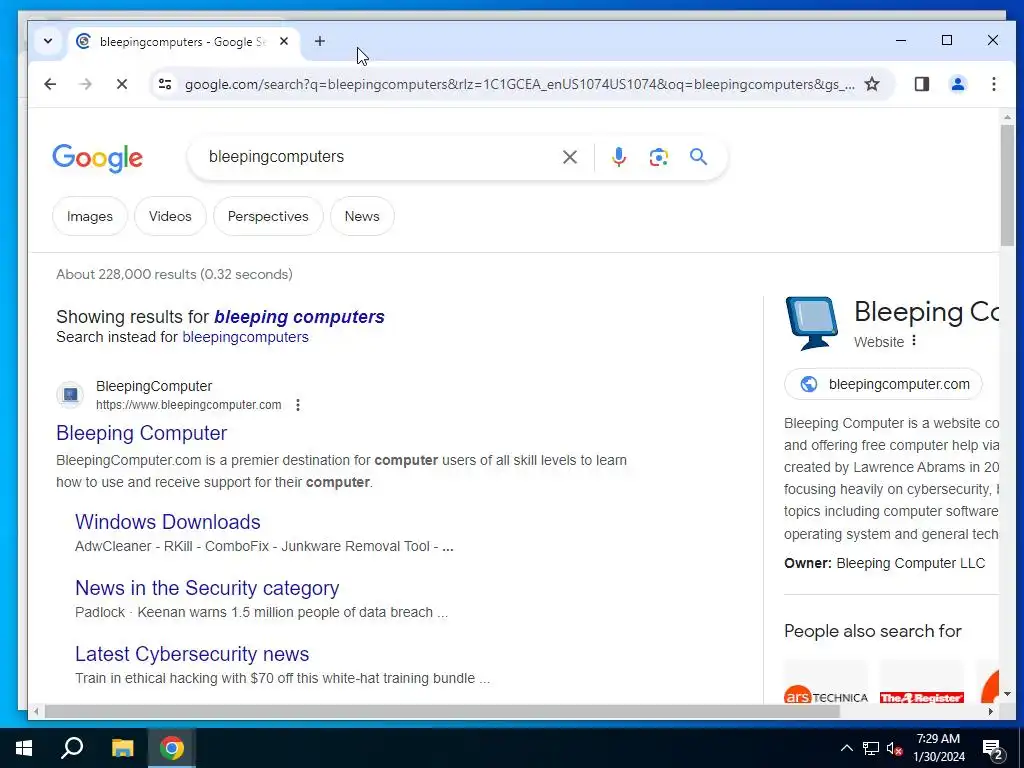Screen dimensions: 1024x768
Task: Filter results by Perspectives
Action: [268, 216]
